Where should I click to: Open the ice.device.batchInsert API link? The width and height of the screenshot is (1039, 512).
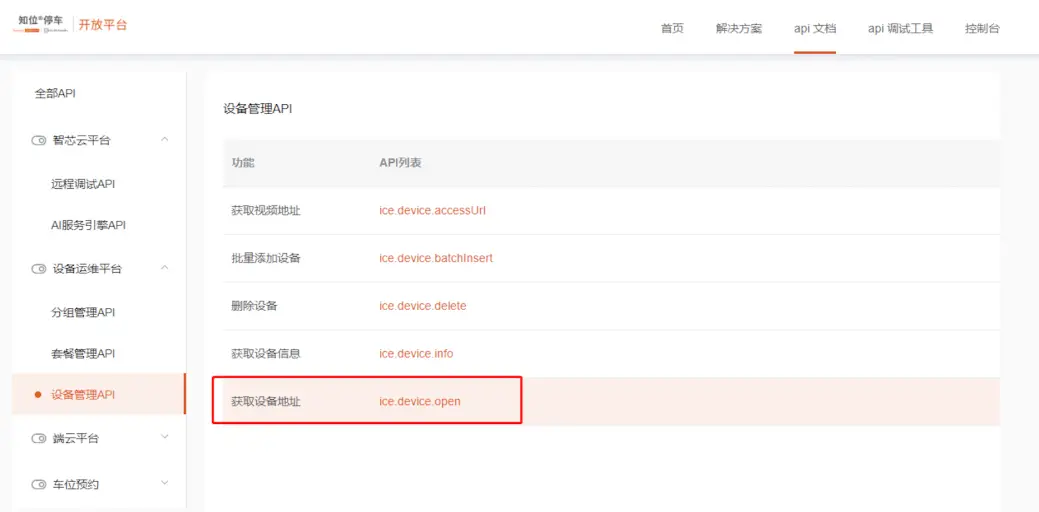[x=435, y=258]
